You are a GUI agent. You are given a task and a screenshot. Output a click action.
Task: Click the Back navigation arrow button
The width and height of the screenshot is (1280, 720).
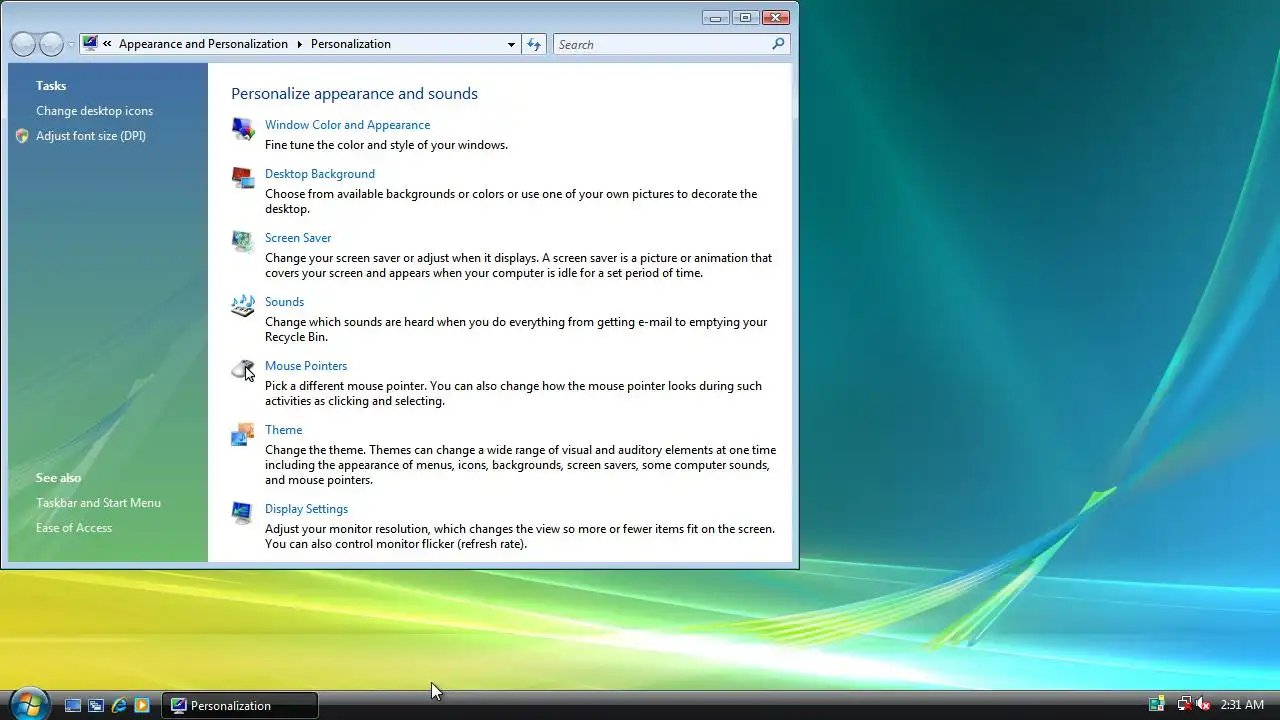(x=23, y=44)
